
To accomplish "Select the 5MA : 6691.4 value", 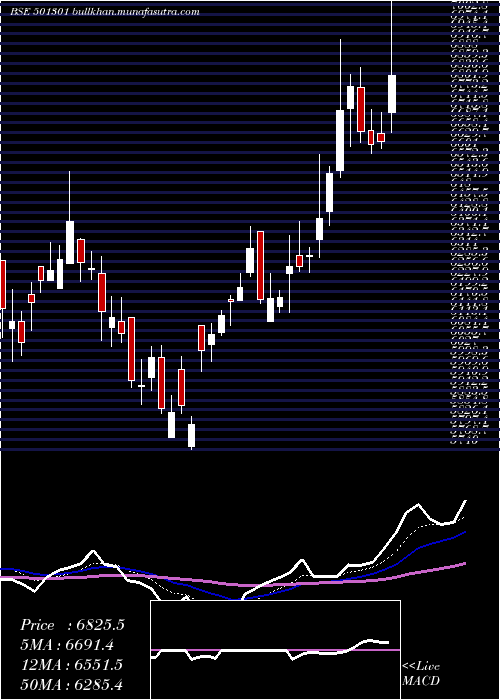I will [67, 645].
